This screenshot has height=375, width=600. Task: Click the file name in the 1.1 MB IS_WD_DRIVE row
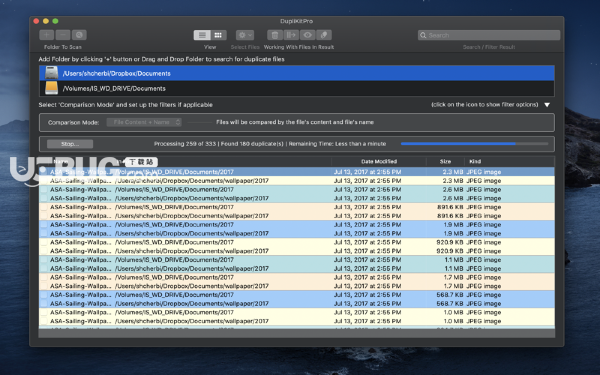click(81, 260)
